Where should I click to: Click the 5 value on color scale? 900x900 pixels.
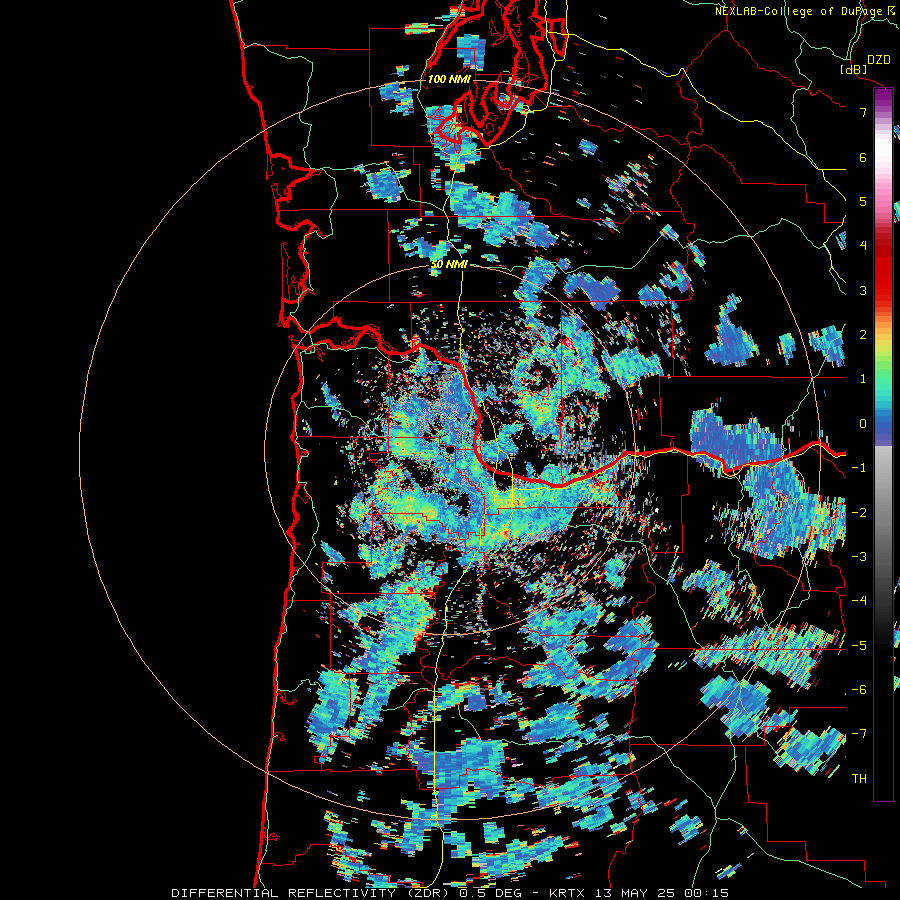863,201
